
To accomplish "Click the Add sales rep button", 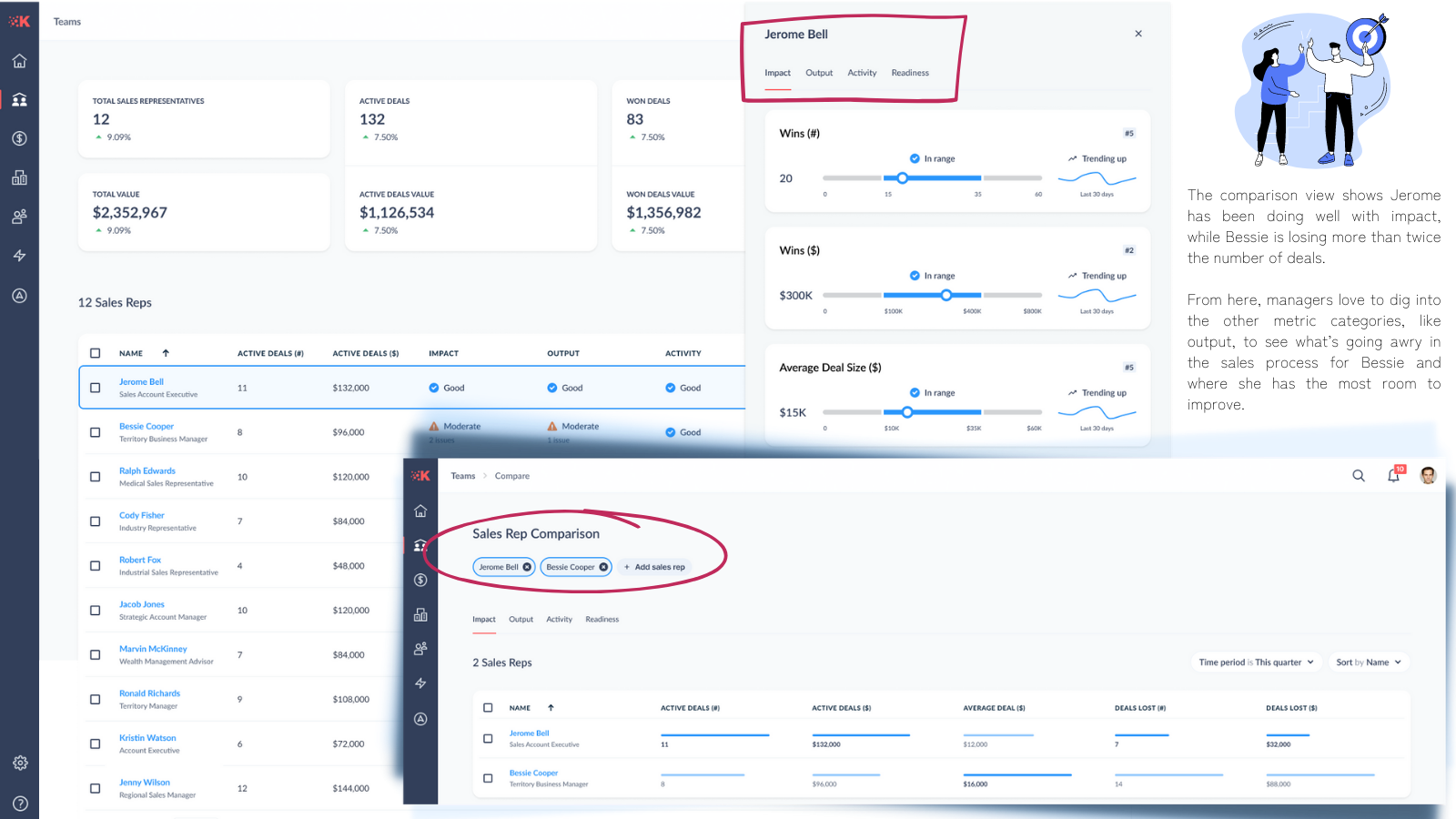I will [x=654, y=566].
